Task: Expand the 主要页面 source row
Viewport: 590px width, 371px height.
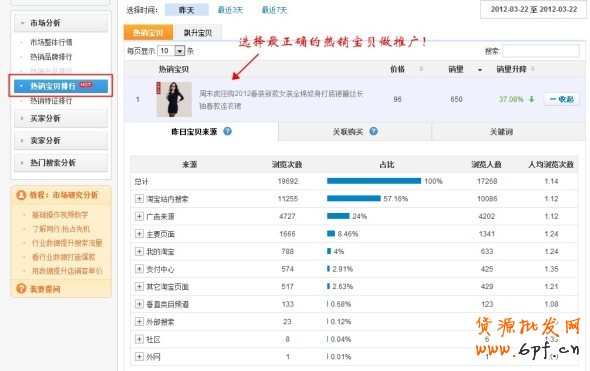Action: (x=139, y=234)
